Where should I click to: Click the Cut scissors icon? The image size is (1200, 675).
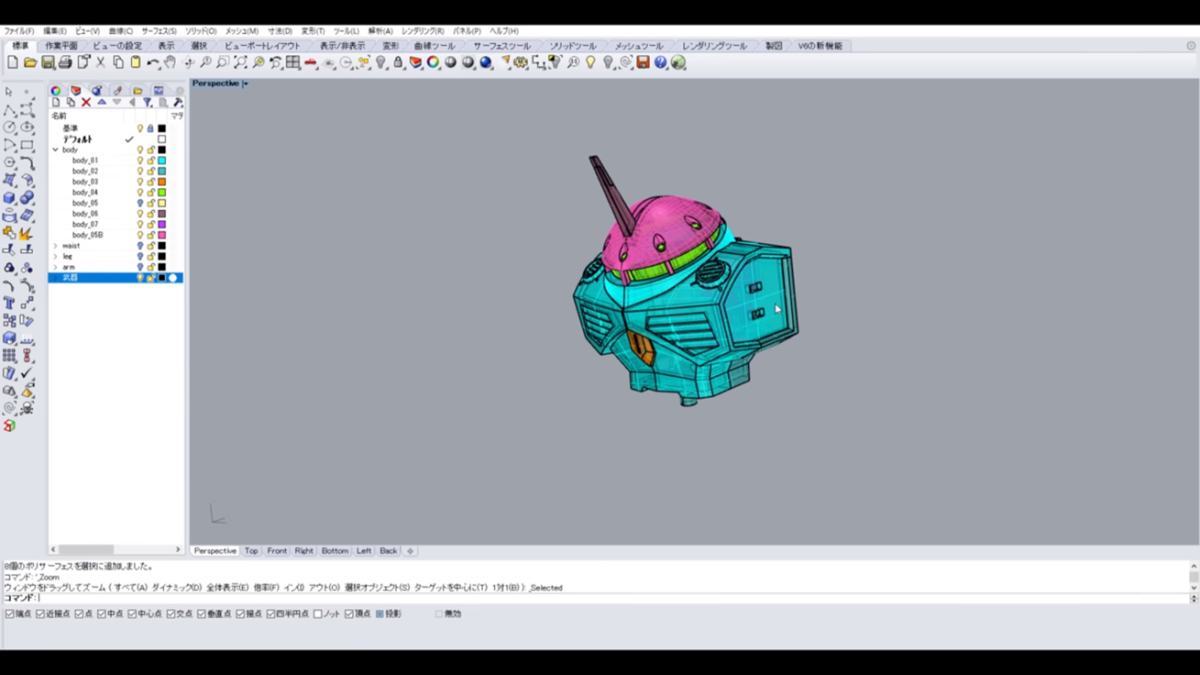[x=101, y=63]
